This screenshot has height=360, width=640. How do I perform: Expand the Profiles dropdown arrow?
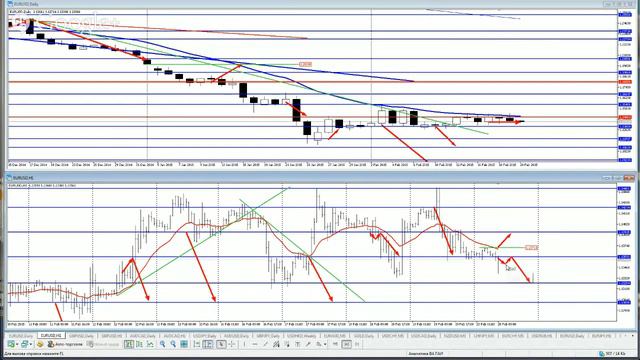(31, 344)
